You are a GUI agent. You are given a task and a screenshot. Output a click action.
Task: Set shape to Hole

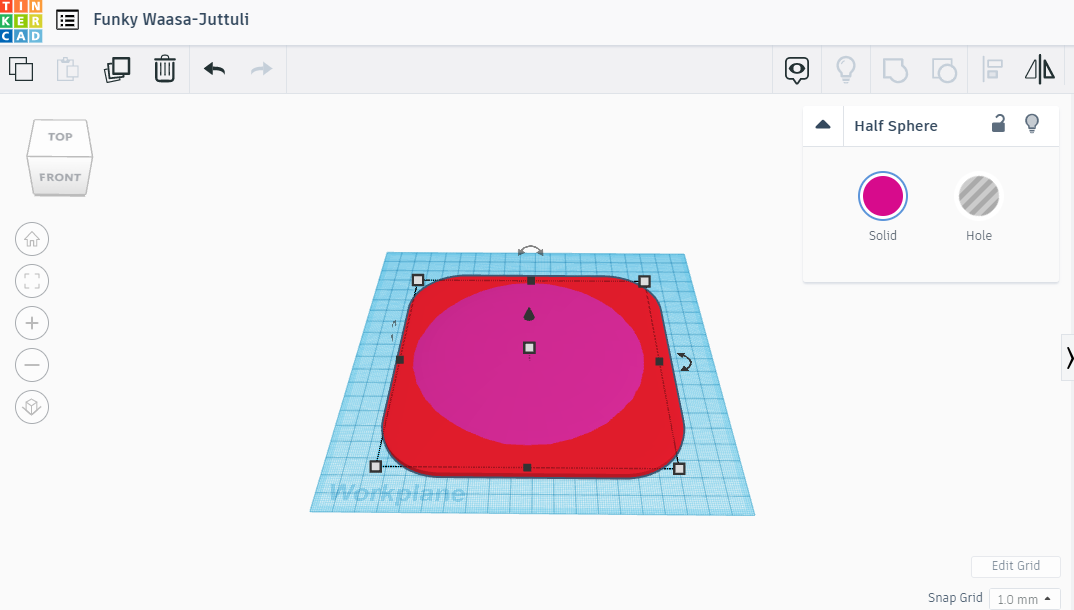979,196
